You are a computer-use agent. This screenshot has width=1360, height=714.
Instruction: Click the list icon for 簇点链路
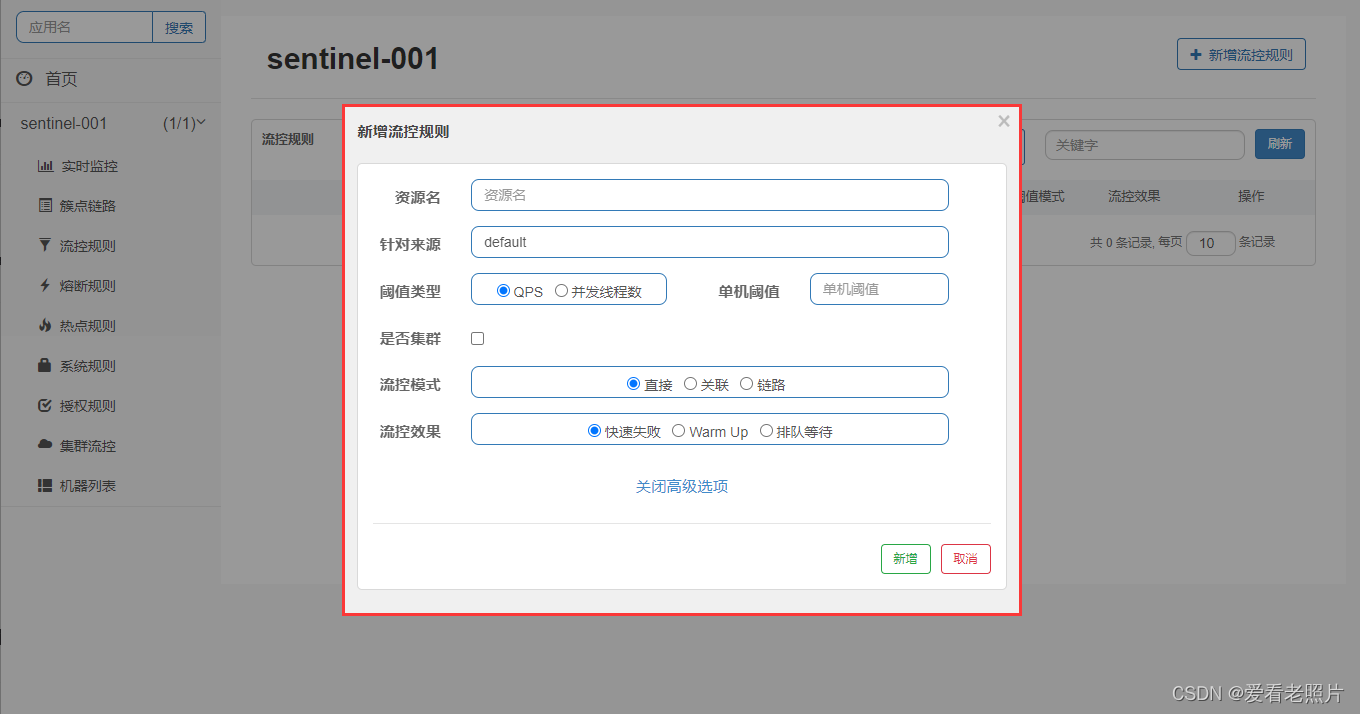(45, 205)
